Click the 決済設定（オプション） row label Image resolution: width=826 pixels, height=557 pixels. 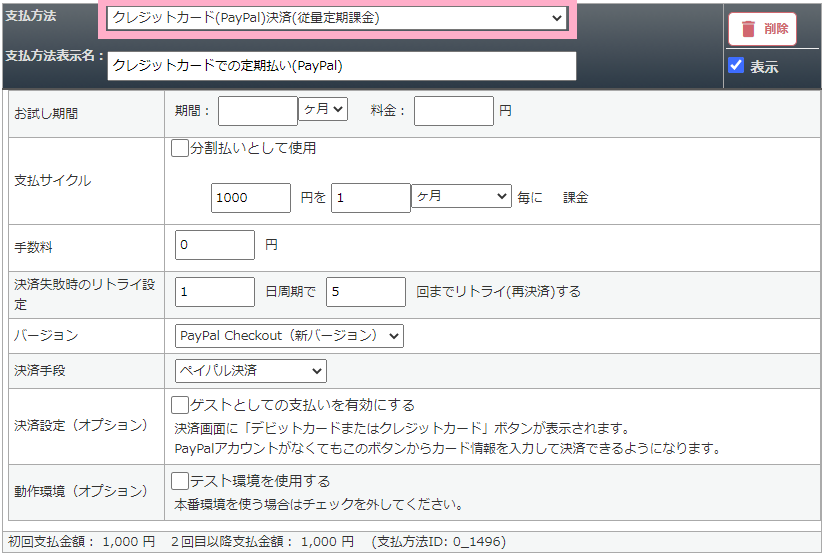coord(81,426)
